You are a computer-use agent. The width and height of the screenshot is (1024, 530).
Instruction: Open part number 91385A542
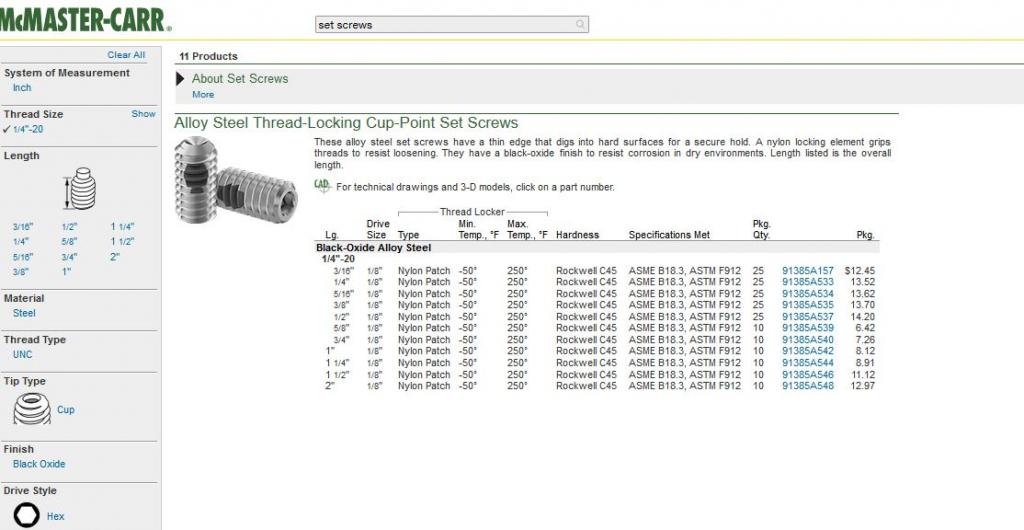pos(808,351)
